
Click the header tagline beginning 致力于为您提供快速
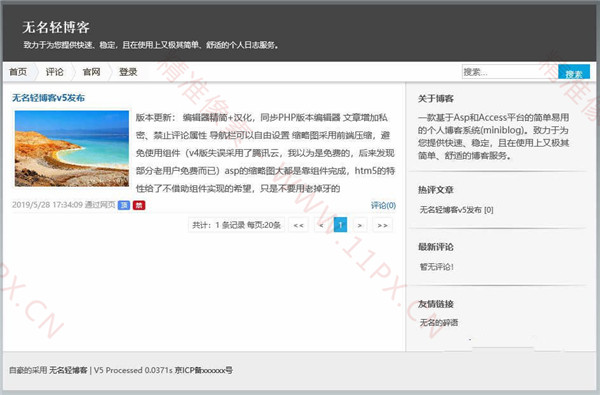coord(151,45)
